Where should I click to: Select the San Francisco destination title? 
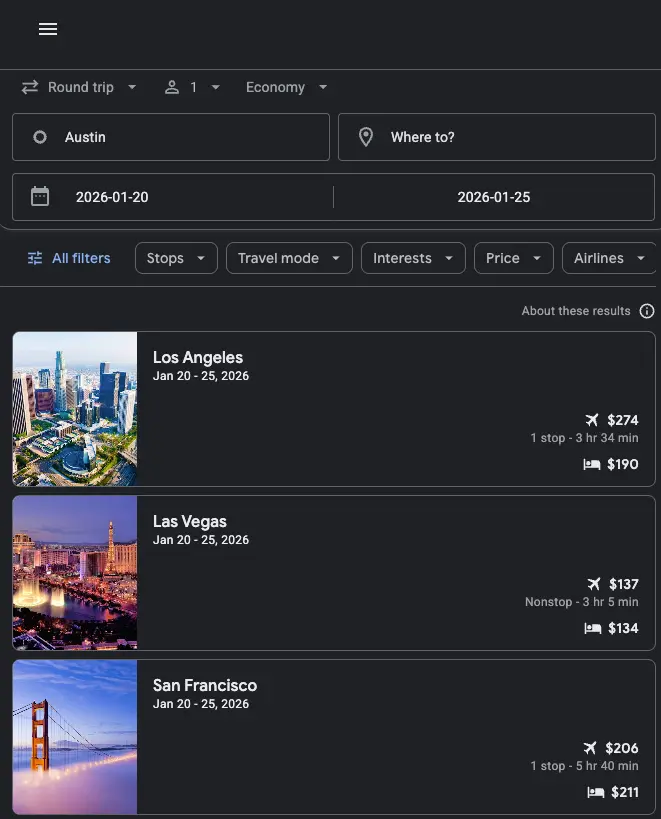(205, 685)
